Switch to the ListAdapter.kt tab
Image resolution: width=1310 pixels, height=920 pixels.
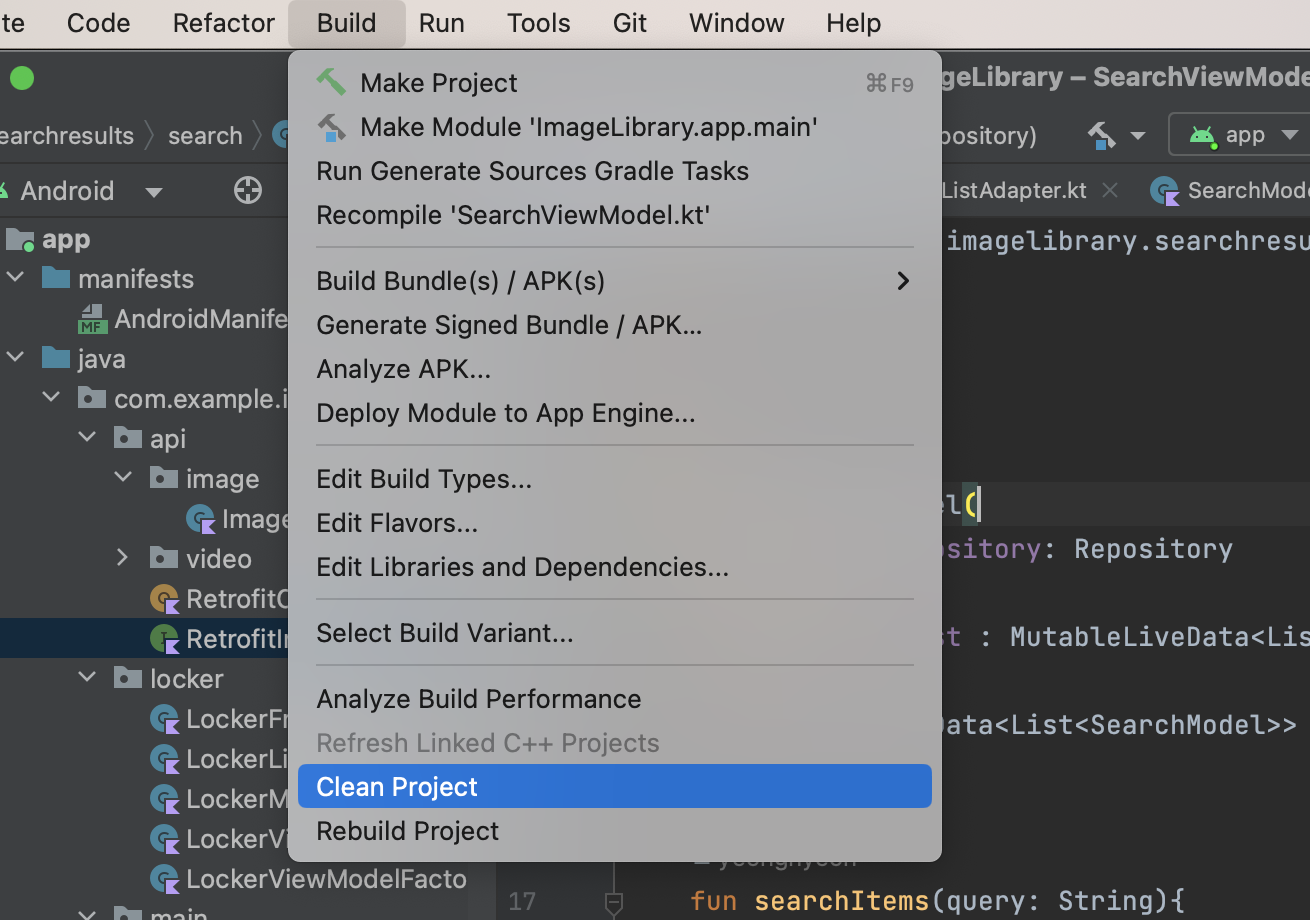coord(1014,190)
